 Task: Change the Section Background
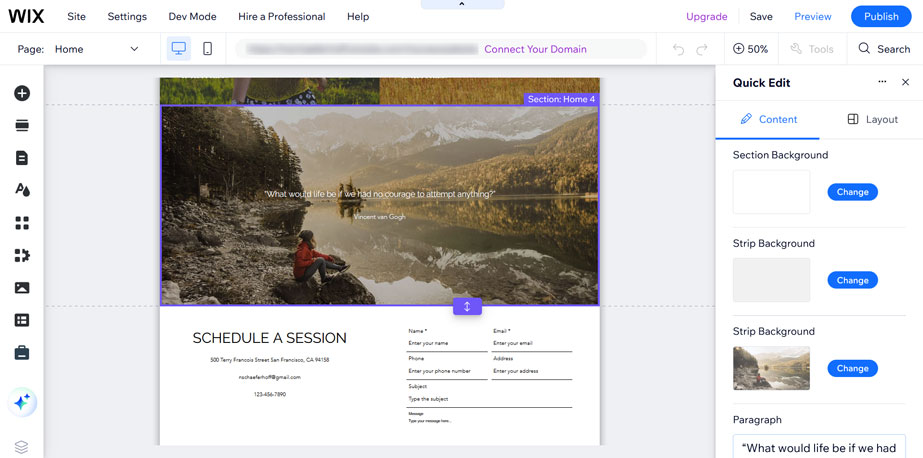(852, 192)
